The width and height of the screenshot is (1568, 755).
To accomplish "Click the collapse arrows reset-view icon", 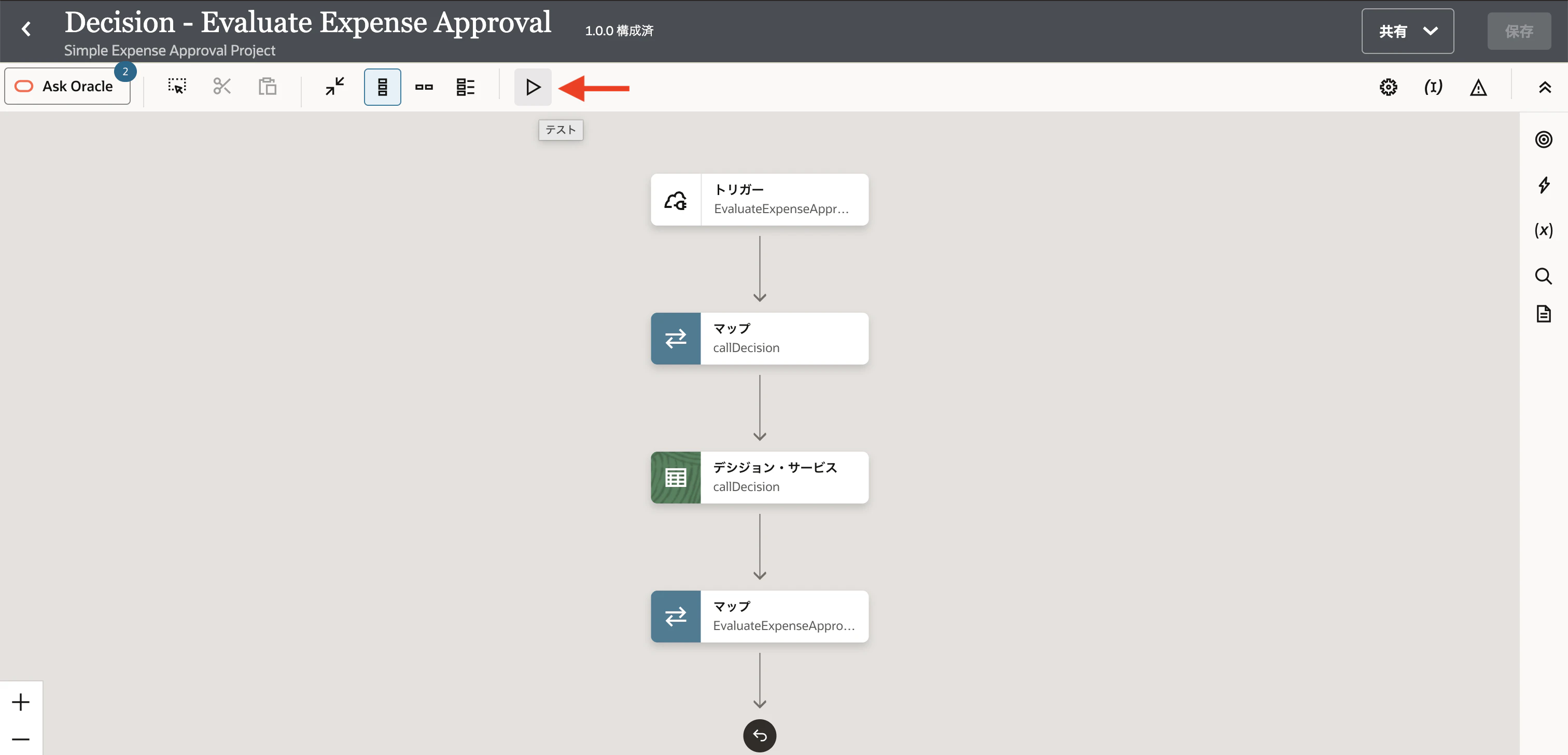I will pyautogui.click(x=335, y=87).
